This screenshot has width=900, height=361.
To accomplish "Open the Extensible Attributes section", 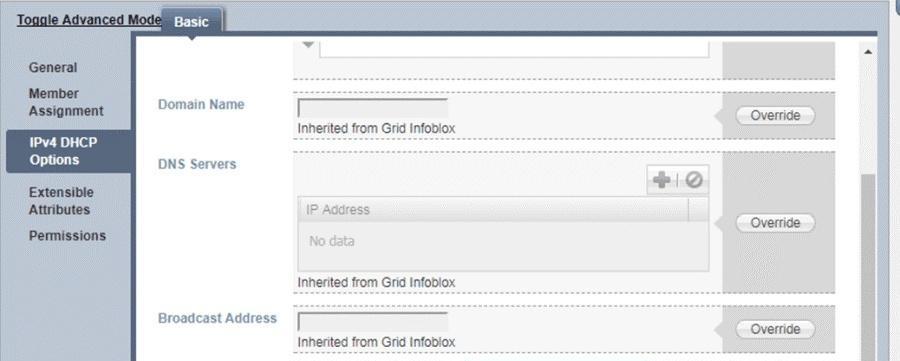I will pyautogui.click(x=61, y=201).
